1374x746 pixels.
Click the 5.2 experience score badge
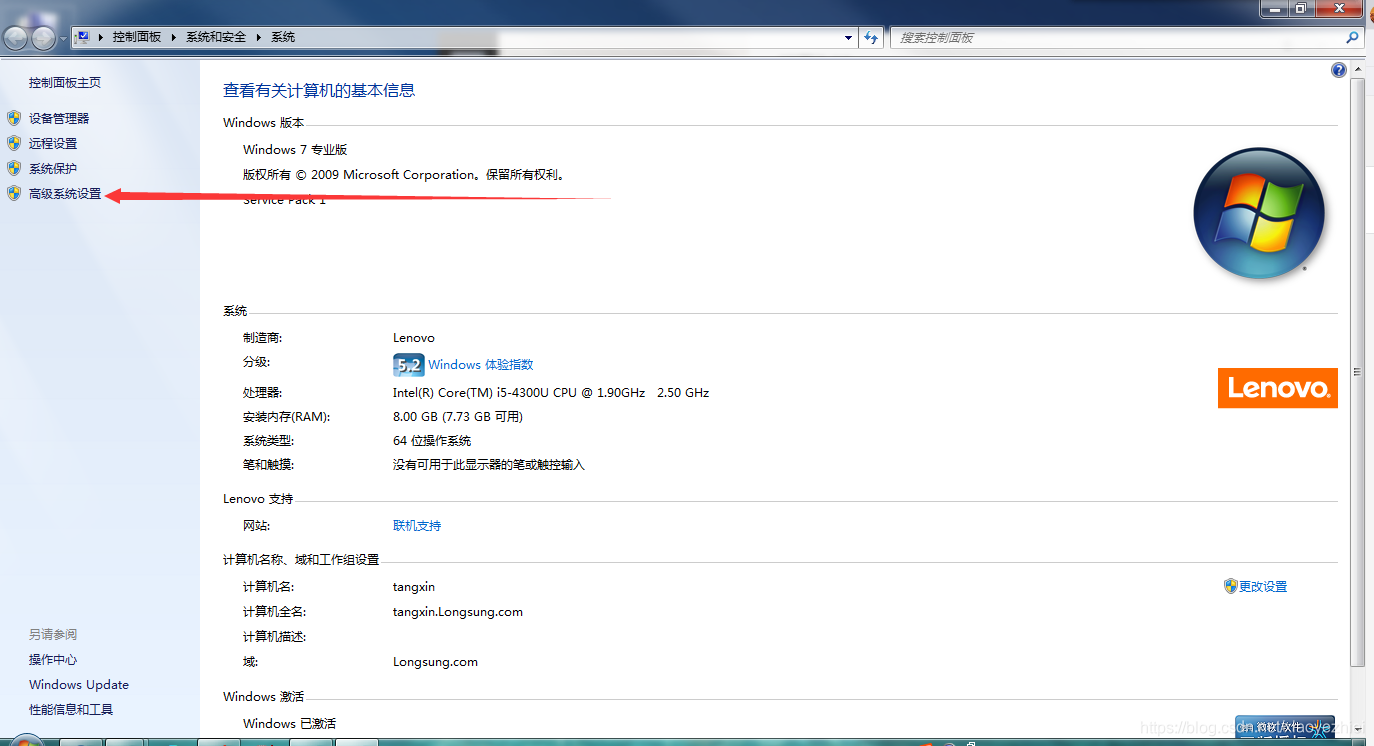(x=408, y=365)
